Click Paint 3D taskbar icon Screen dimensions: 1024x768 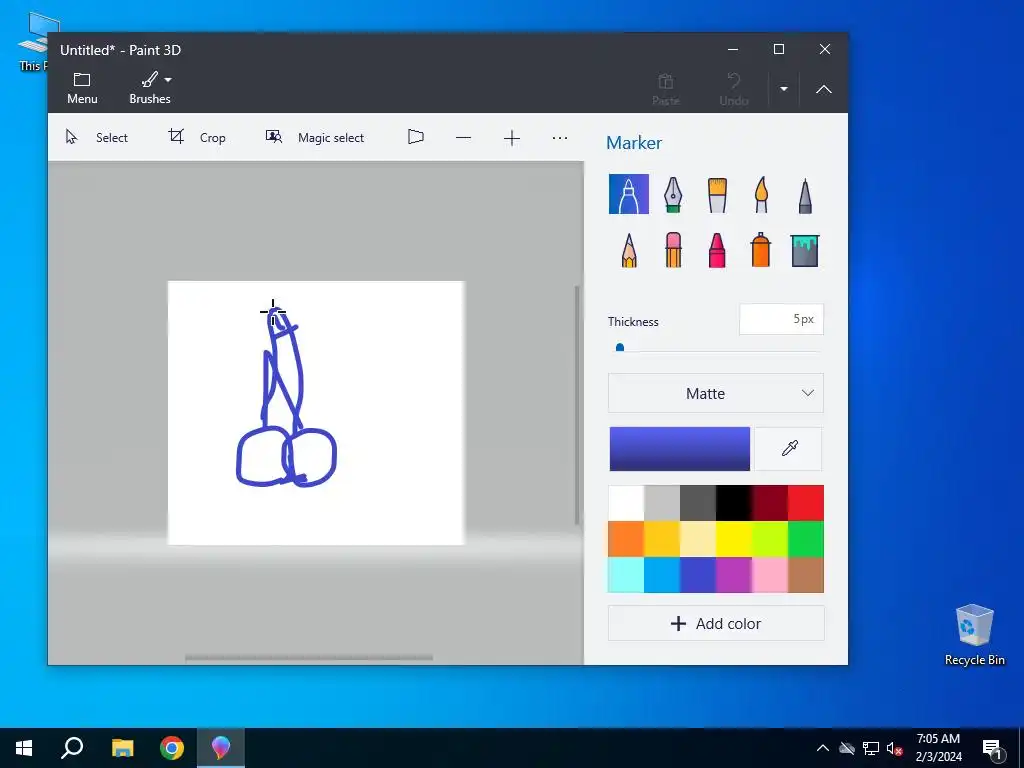[x=221, y=748]
